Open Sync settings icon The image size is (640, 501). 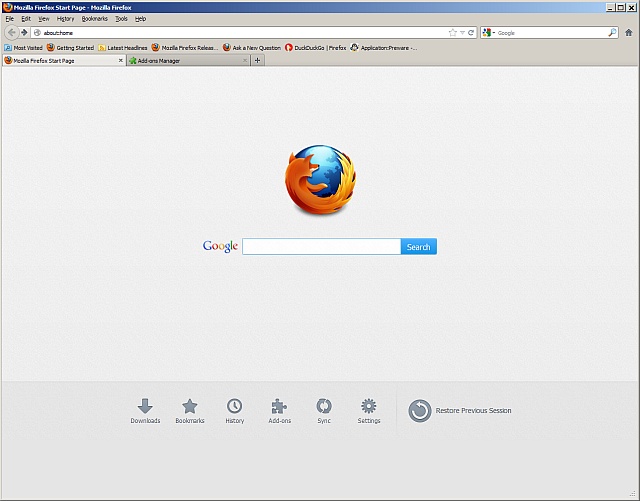tap(324, 411)
